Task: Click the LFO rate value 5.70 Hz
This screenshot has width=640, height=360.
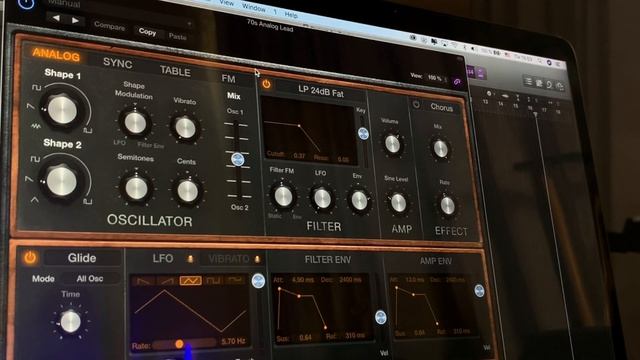Action: tap(233, 342)
